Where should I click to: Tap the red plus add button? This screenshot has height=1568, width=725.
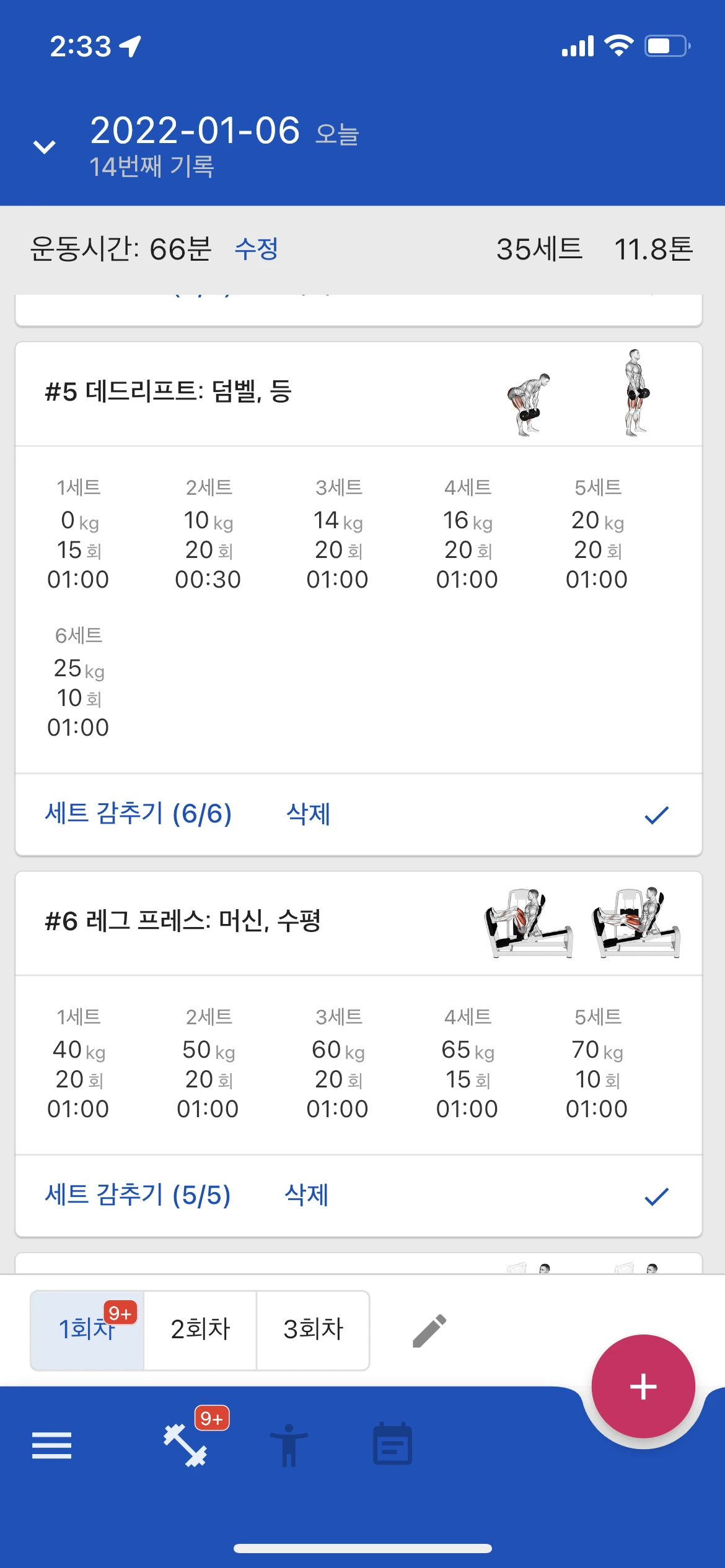click(643, 1386)
